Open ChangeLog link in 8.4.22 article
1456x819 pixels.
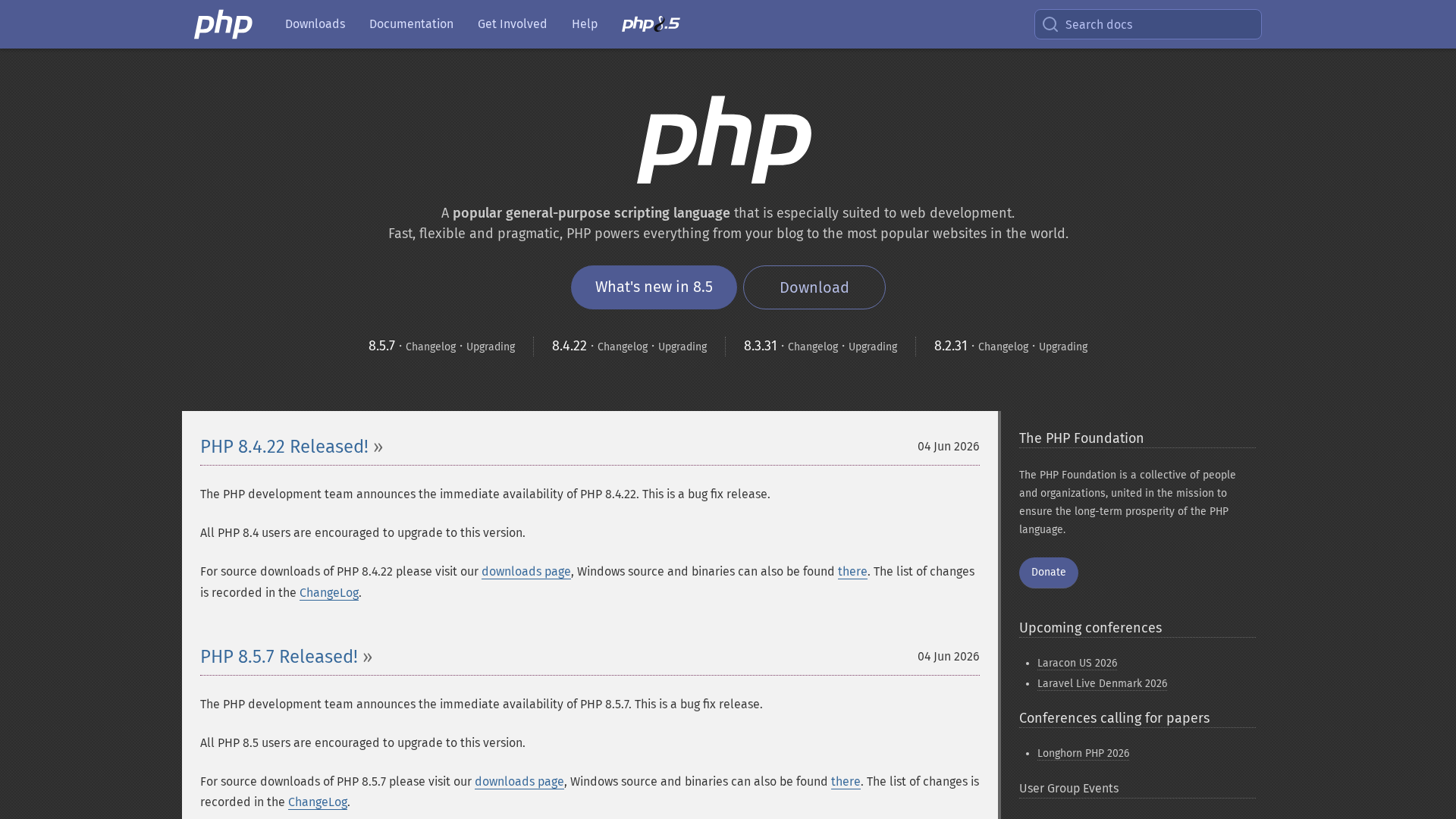tap(329, 593)
